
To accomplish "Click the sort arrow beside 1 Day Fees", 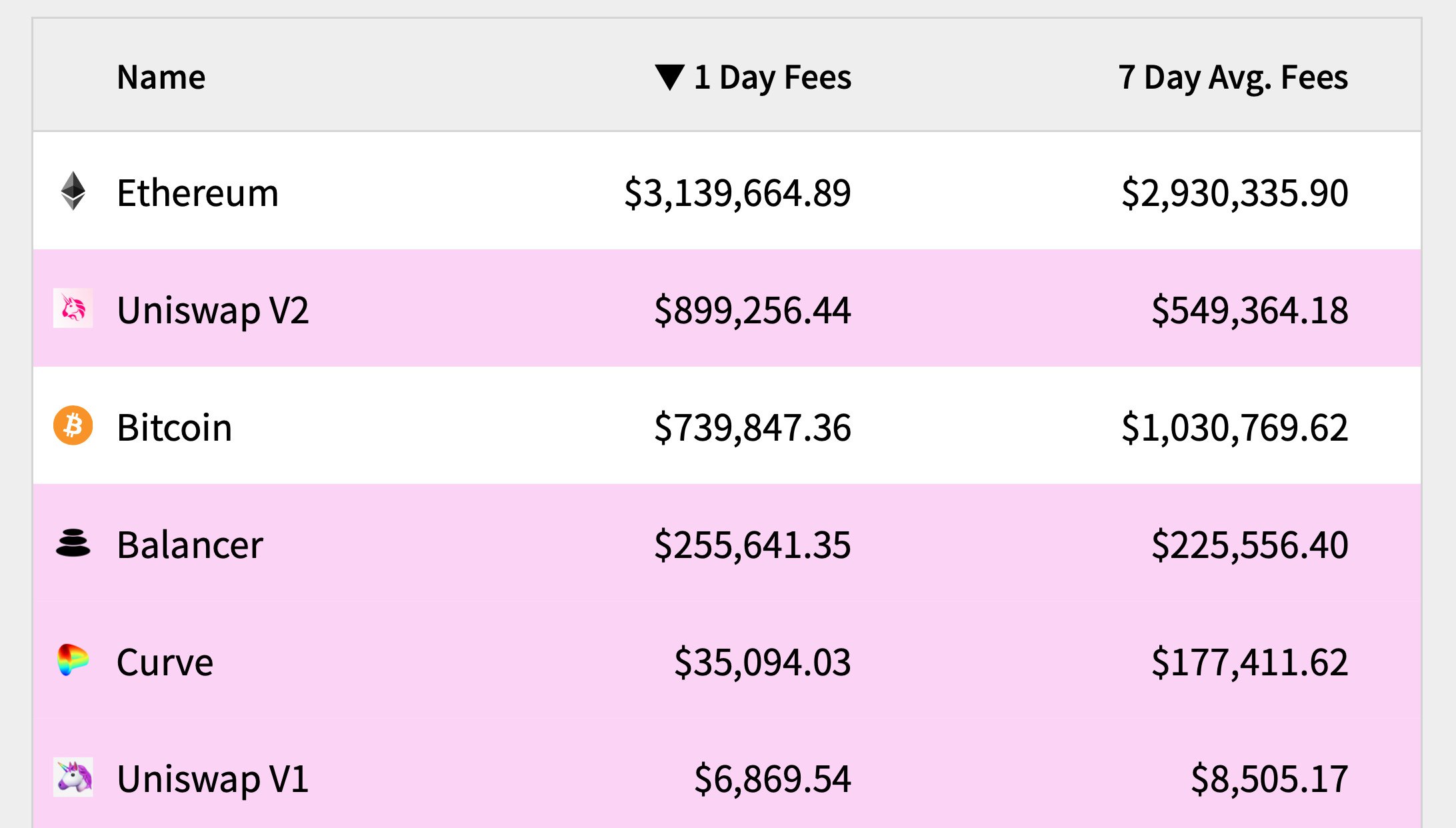I will tap(669, 77).
